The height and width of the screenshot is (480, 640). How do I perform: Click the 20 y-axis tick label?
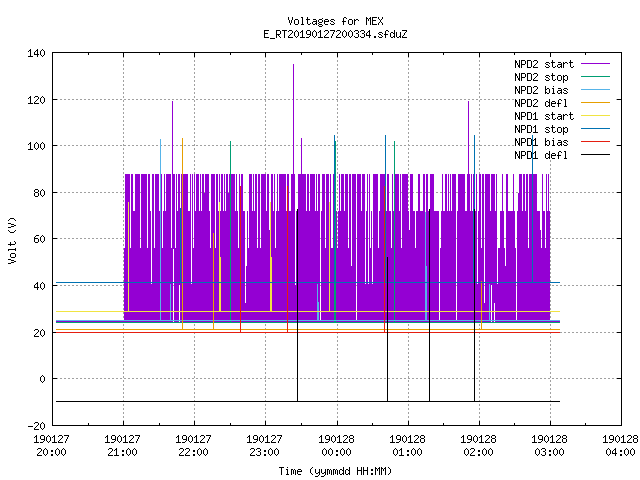(39, 333)
